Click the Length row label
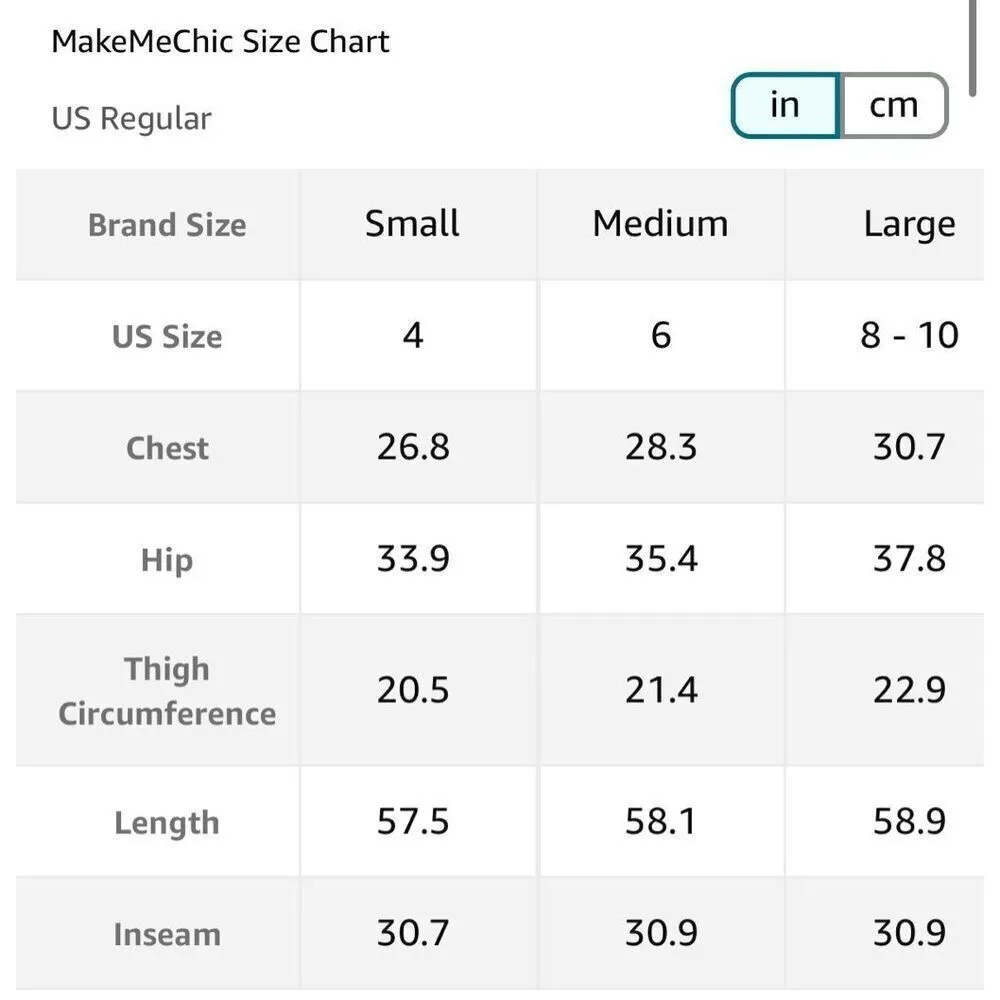 [167, 823]
